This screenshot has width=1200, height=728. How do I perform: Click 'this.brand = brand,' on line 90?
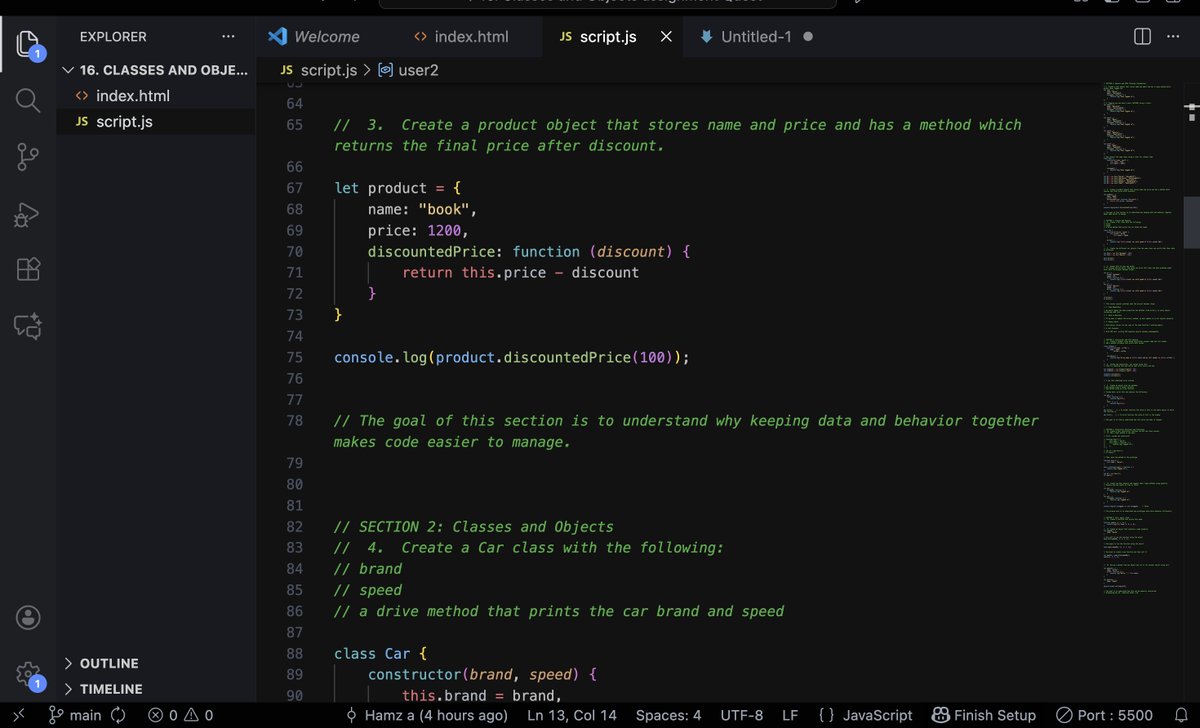pyautogui.click(x=483, y=695)
